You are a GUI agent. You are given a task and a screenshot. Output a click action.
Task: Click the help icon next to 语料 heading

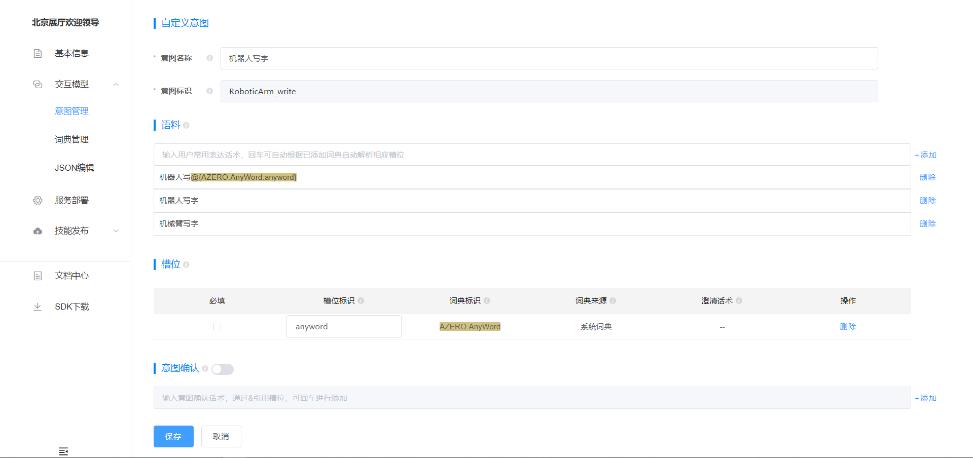186,125
